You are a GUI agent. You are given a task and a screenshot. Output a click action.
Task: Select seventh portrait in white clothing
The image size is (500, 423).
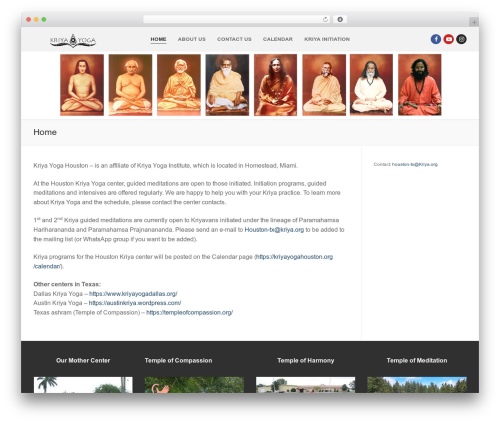point(371,85)
